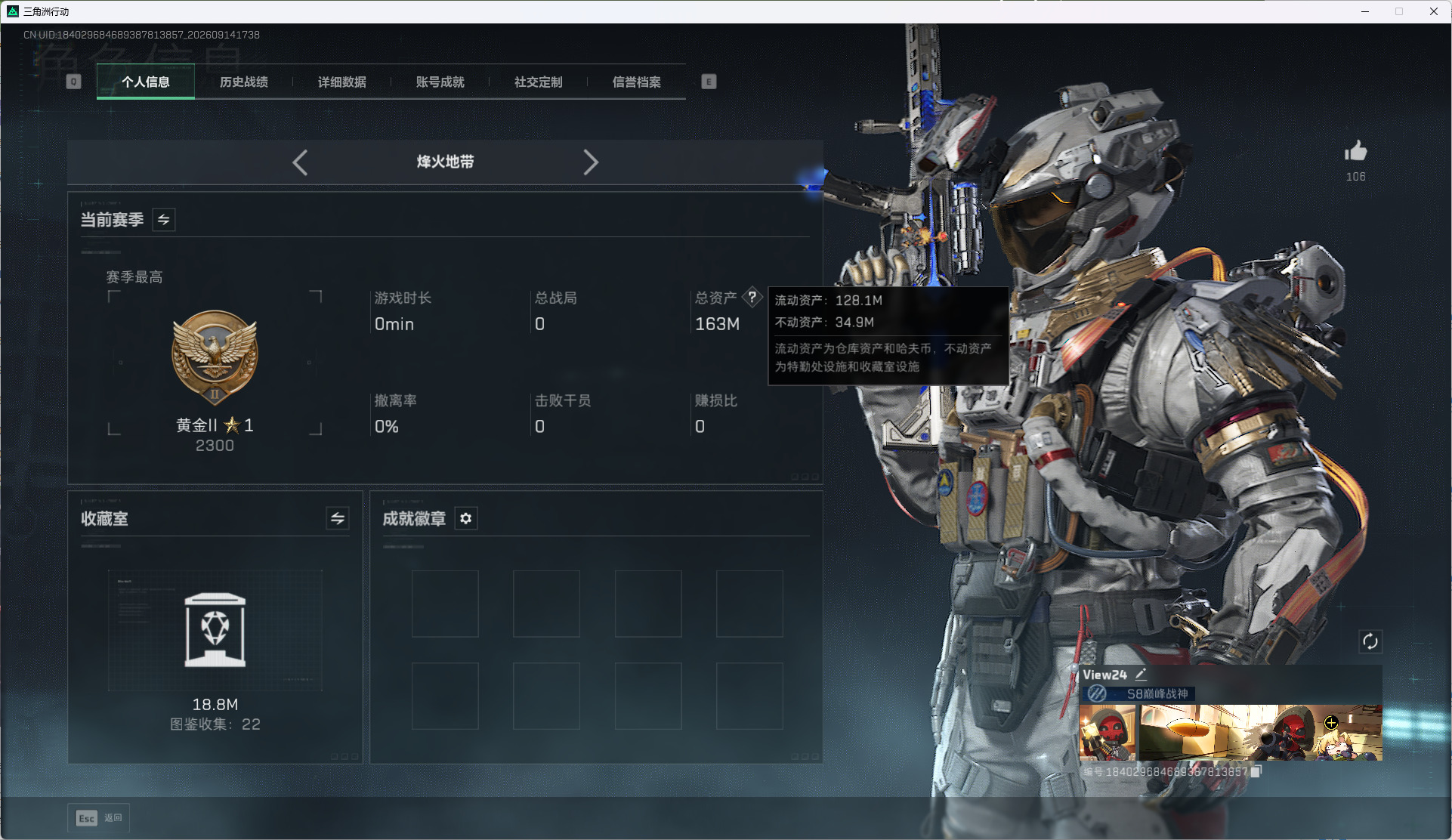Minimize the 三角洲行动 window
This screenshot has width=1452, height=840.
coord(1365,11)
